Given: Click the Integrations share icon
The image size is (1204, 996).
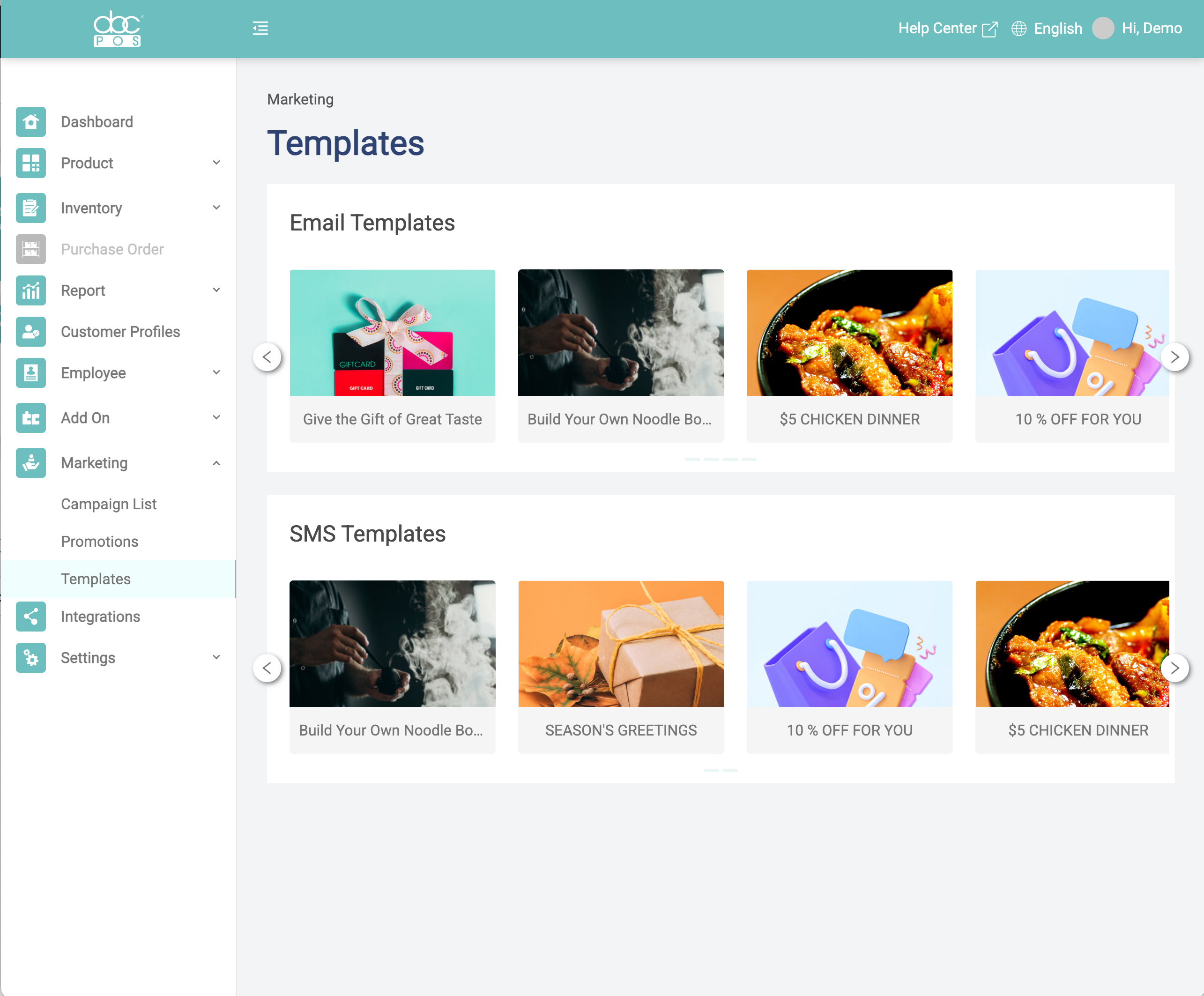Looking at the screenshot, I should pyautogui.click(x=31, y=617).
